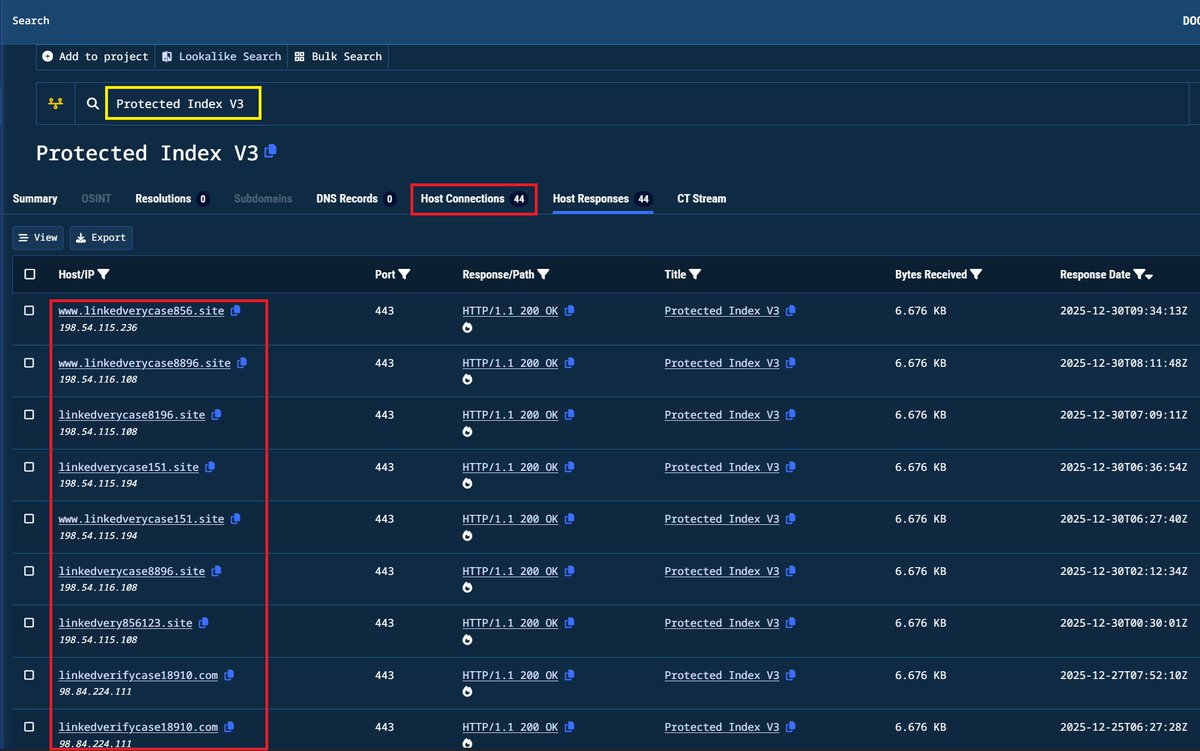Copy the linkedverycase8196.site hostname

coord(216,415)
